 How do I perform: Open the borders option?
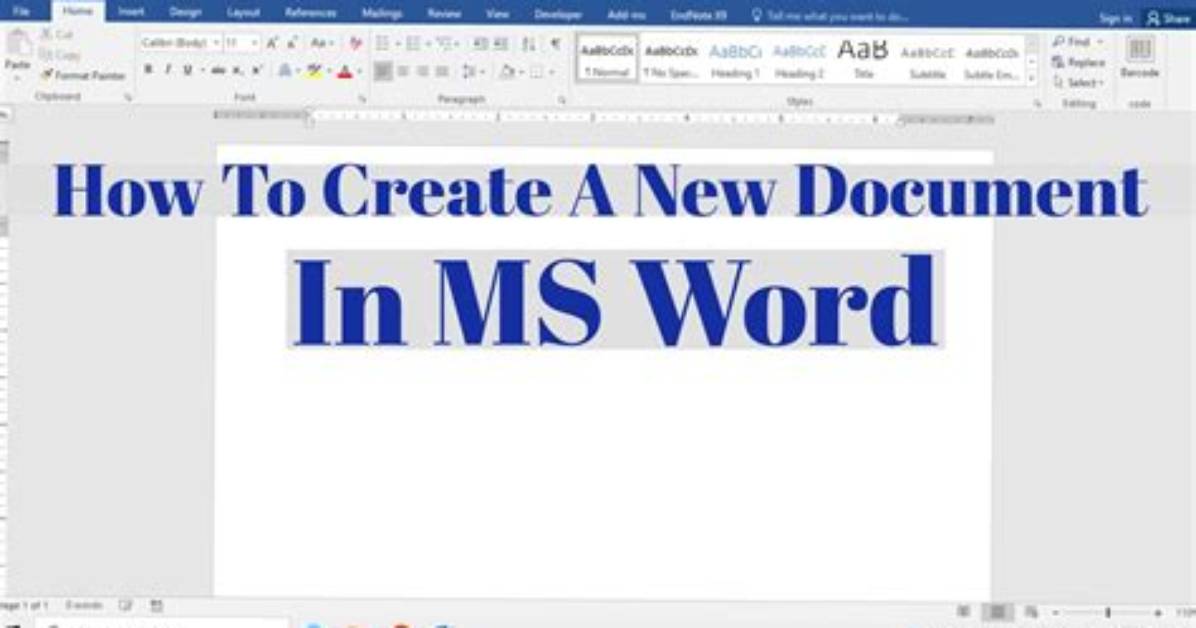(537, 72)
